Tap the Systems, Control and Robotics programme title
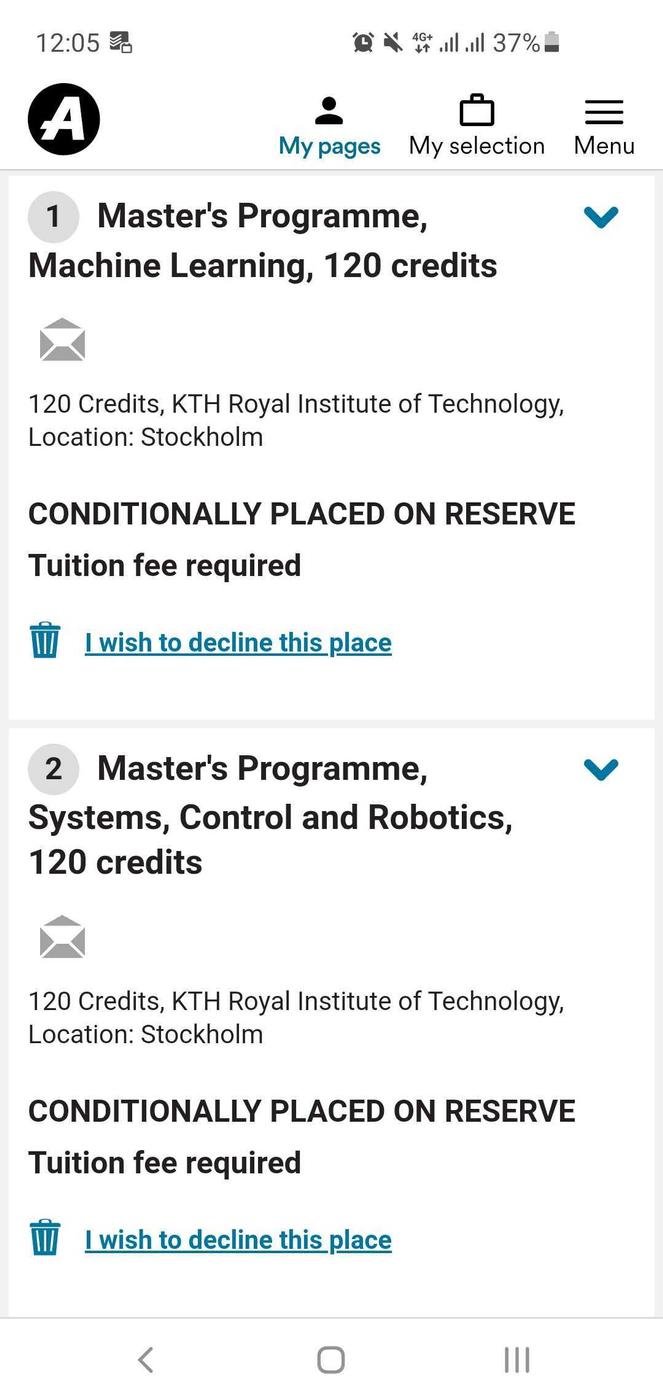 tap(270, 816)
